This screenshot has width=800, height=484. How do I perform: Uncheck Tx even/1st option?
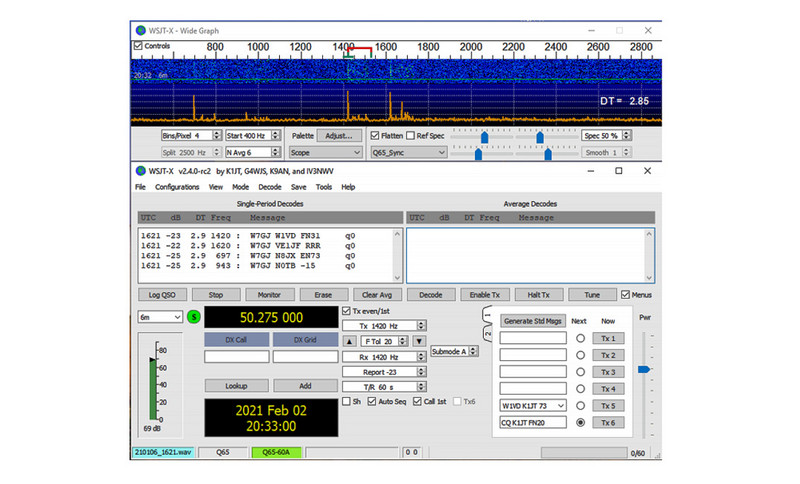pos(346,311)
